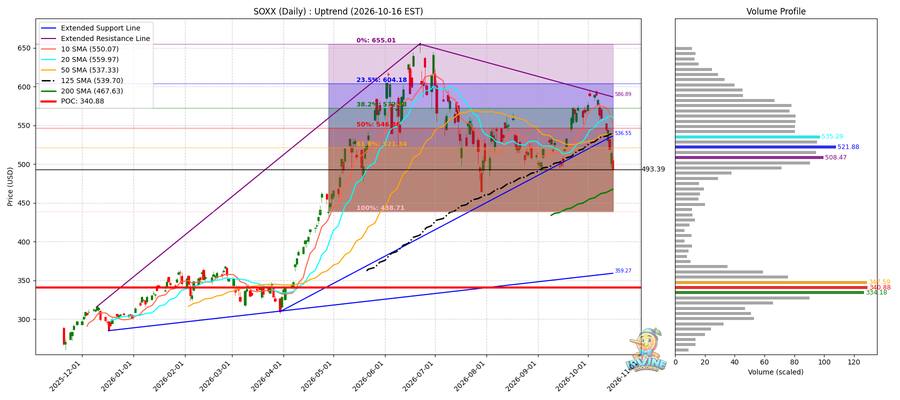Screen dimensions: 900x400
Task: Click the green 334.18 volume profile bar
Action: pos(769,292)
